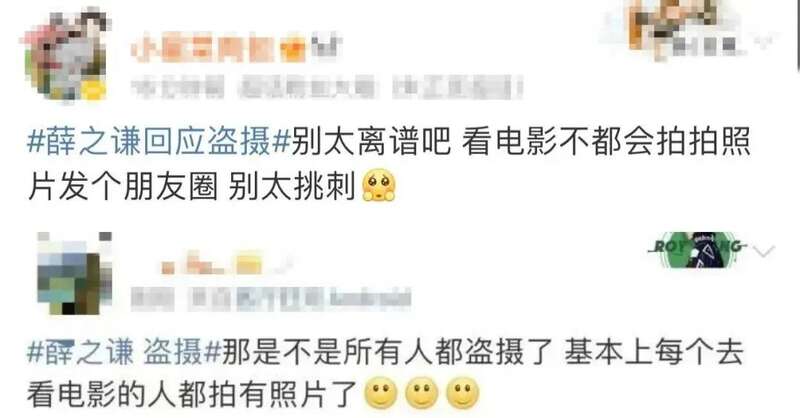The height and width of the screenshot is (418, 800).
Task: Click the first smiley emoji after 照片了
Action: point(381,394)
